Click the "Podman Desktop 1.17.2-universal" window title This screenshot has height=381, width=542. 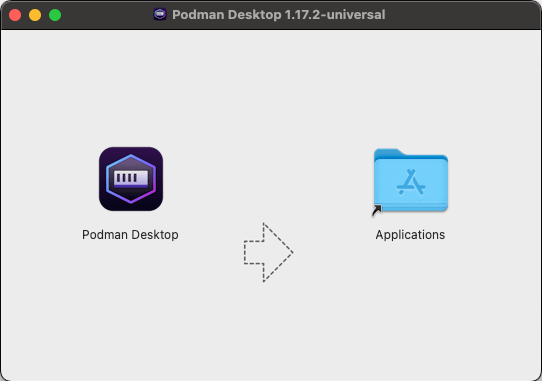coord(279,15)
